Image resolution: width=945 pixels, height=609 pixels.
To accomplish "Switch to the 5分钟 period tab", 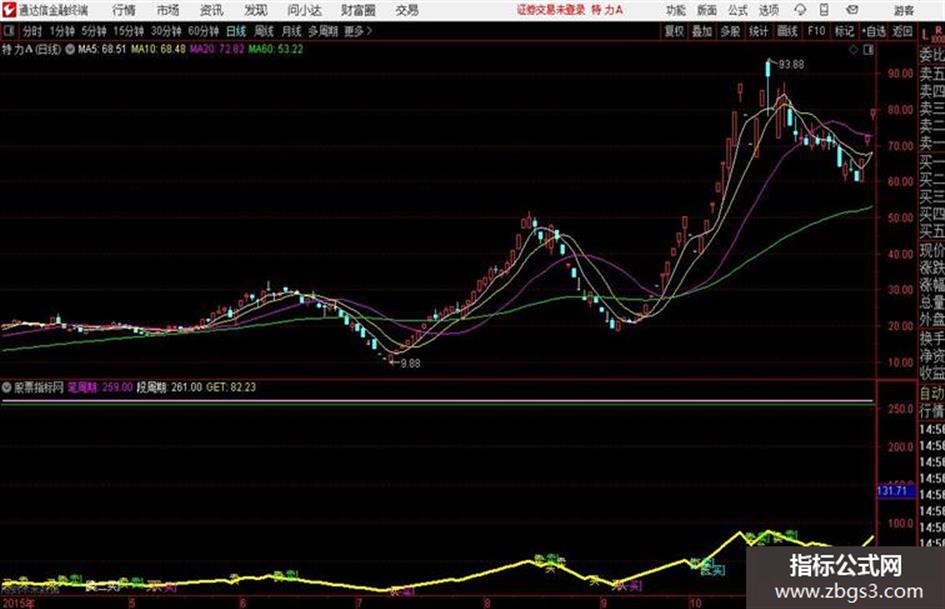I will 94,31.
